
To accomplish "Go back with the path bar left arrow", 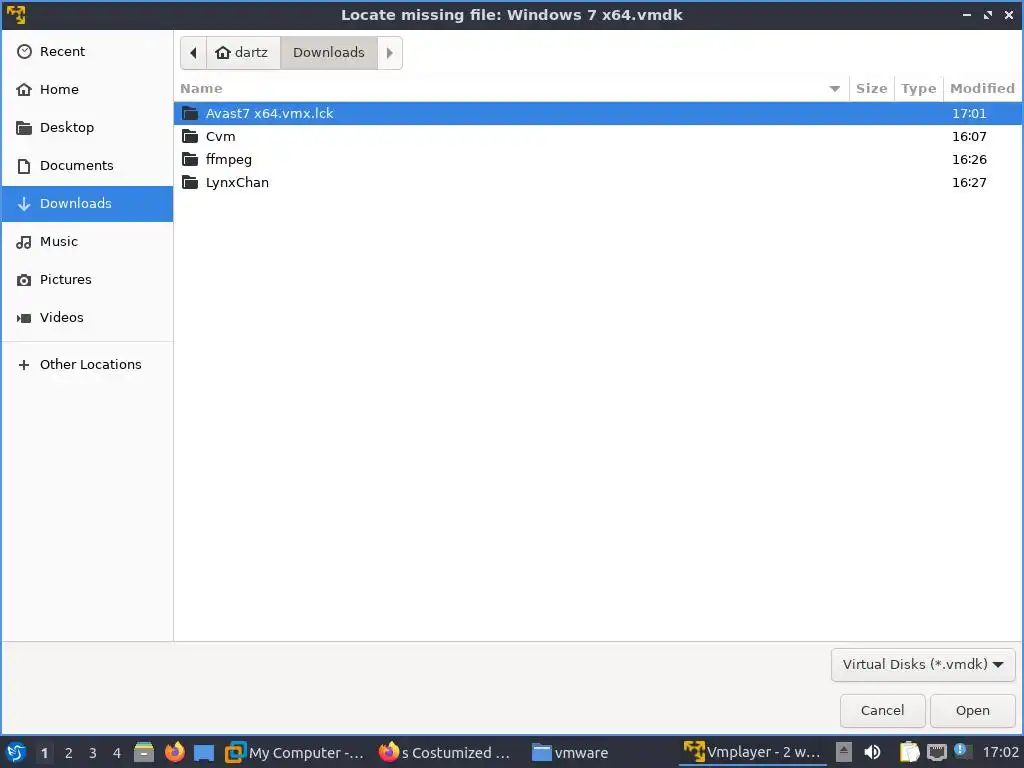I will [x=193, y=53].
